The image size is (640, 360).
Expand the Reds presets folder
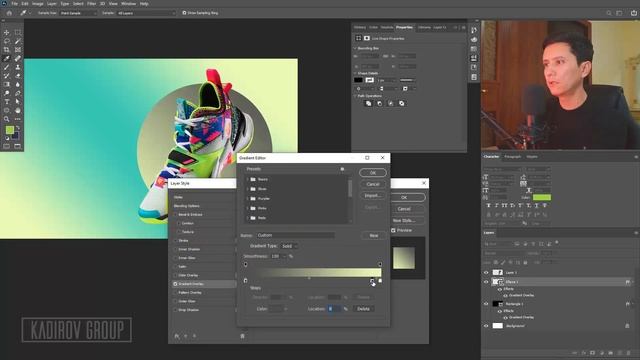tap(248, 218)
